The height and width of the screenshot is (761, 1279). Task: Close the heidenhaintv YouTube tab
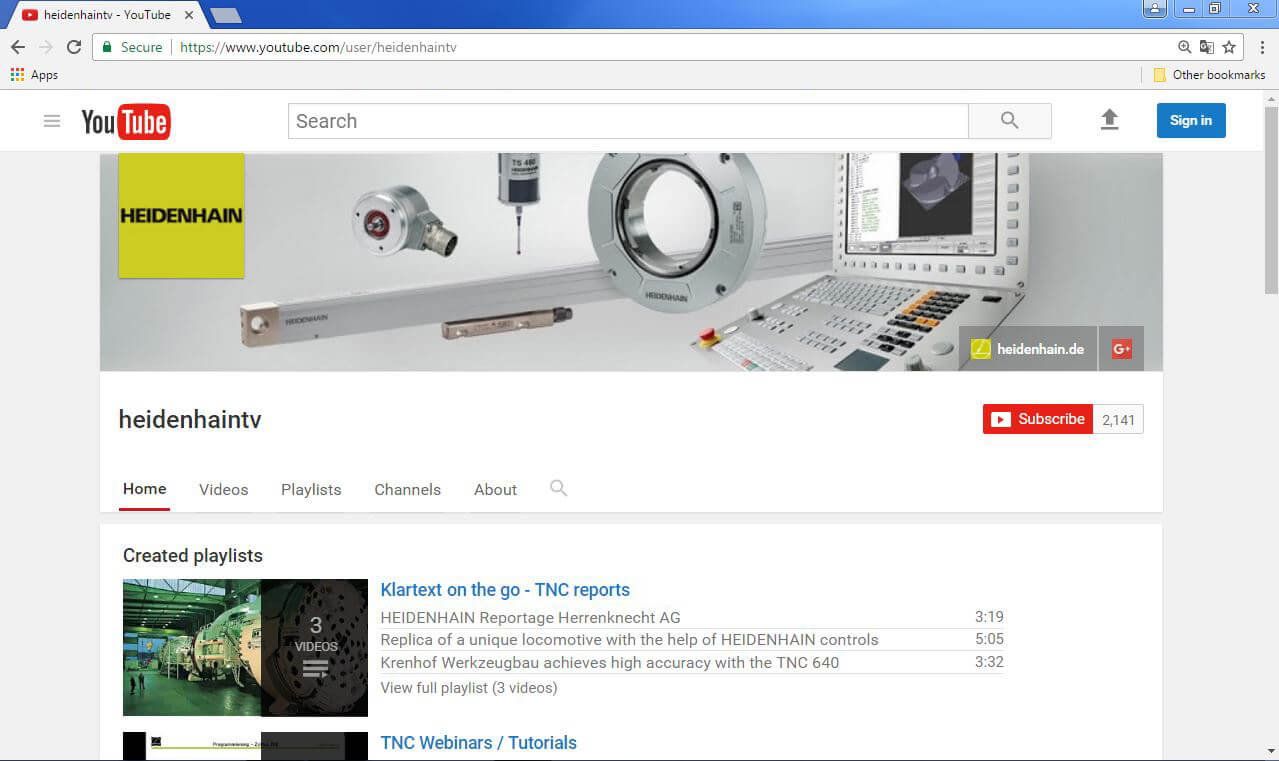click(189, 15)
